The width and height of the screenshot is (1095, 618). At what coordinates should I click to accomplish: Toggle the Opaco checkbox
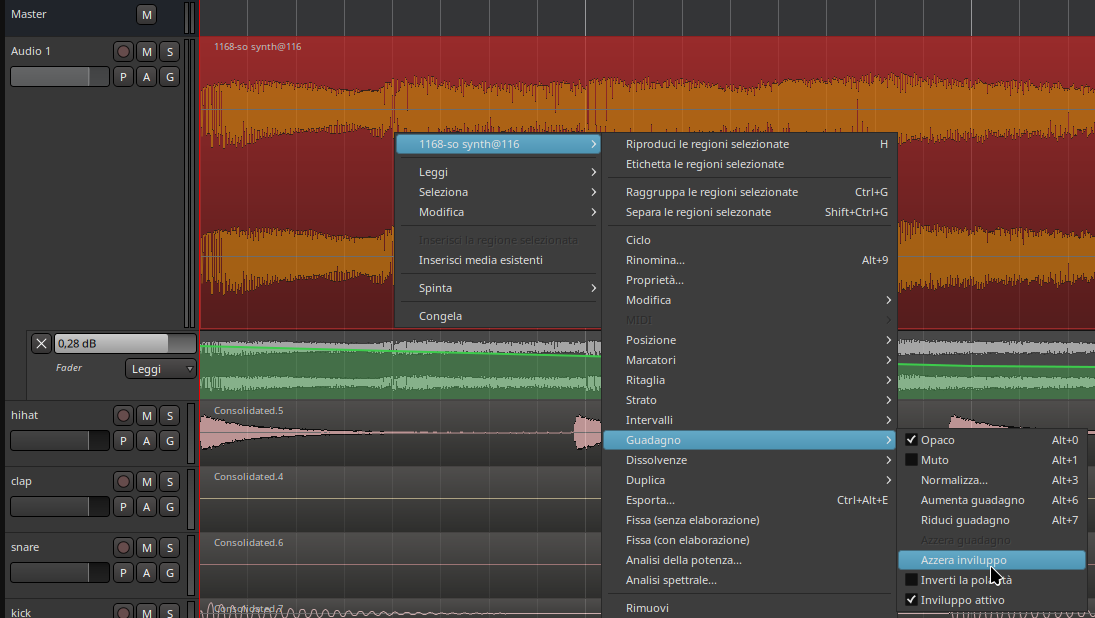911,440
